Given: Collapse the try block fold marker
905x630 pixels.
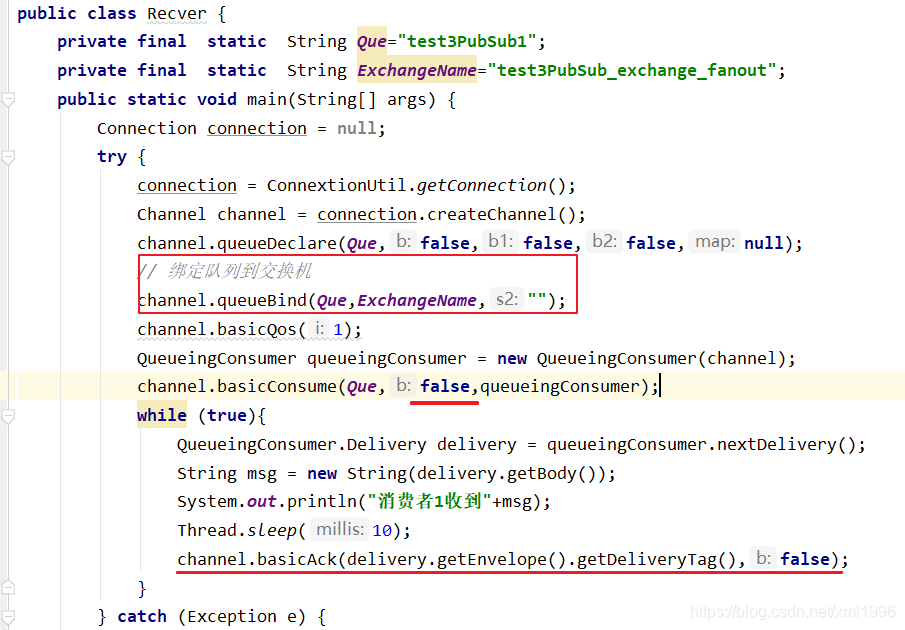Looking at the screenshot, I should pos(8,157).
